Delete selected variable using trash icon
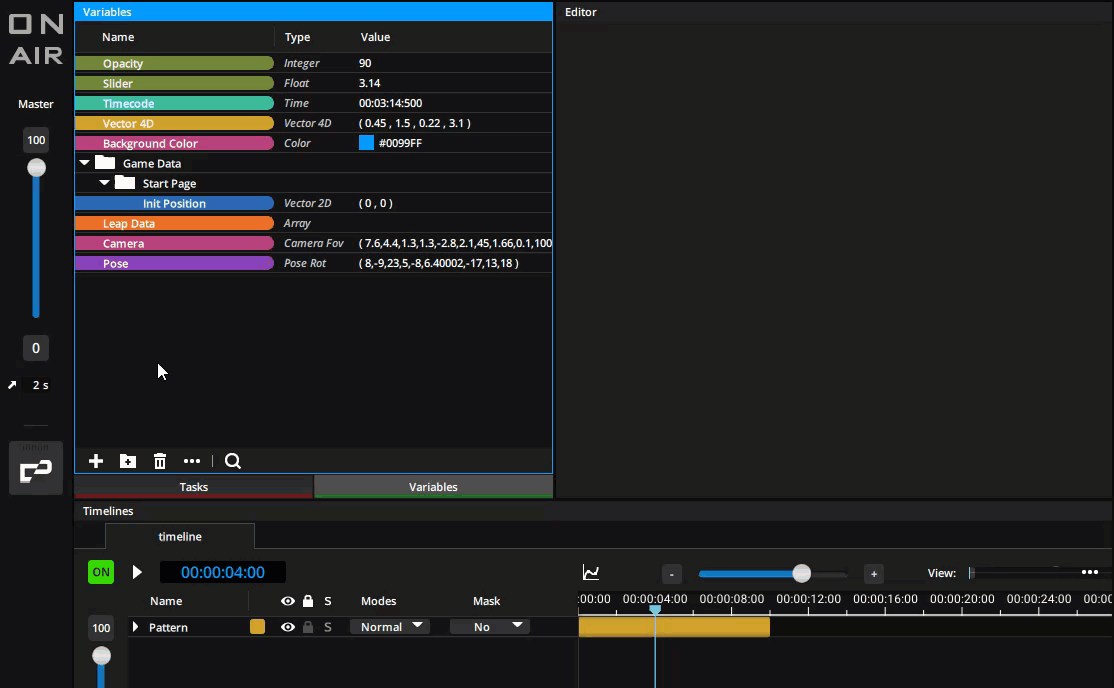The image size is (1114, 688). click(160, 461)
